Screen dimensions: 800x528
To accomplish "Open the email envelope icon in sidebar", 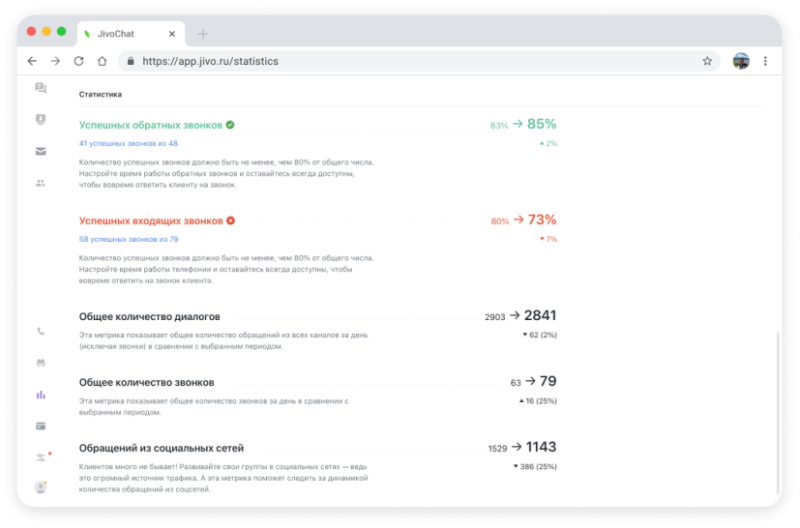I will [41, 152].
